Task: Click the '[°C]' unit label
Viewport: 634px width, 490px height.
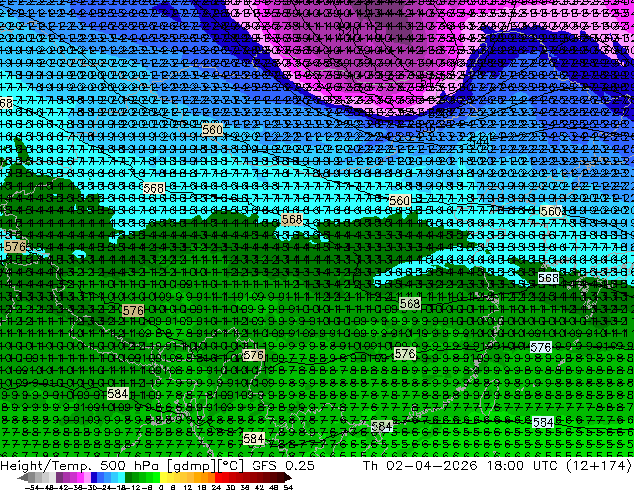Action: pyautogui.click(x=230, y=466)
